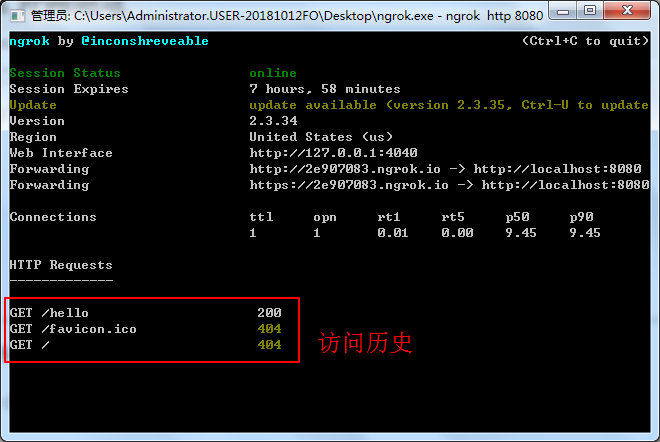The width and height of the screenshot is (660, 442).
Task: Click the '7 hours, 58 minutes' value
Action: tap(325, 89)
